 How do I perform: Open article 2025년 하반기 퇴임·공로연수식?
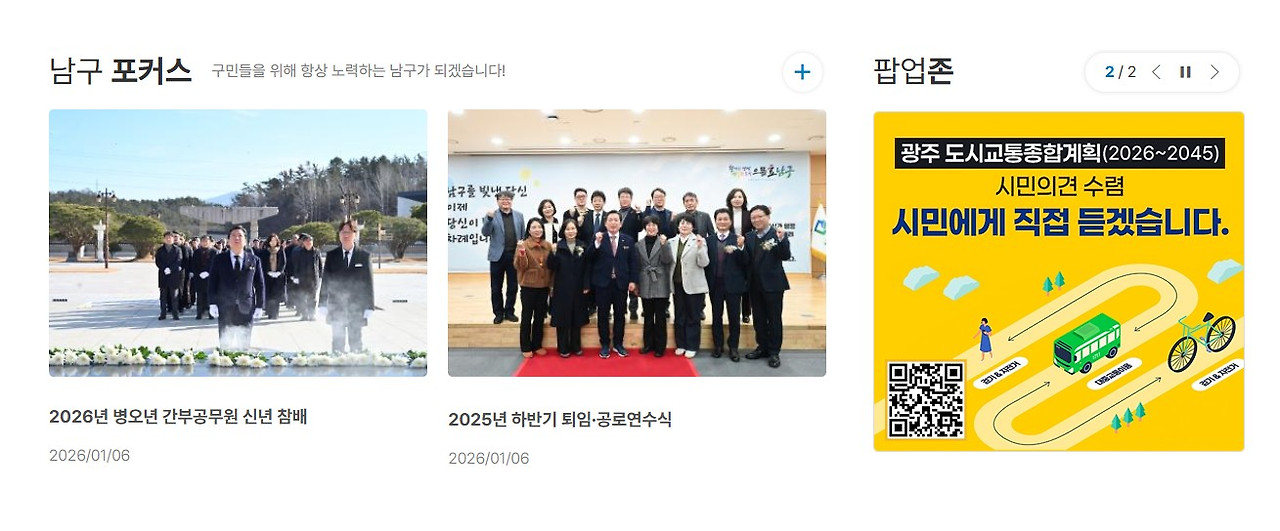tap(560, 419)
